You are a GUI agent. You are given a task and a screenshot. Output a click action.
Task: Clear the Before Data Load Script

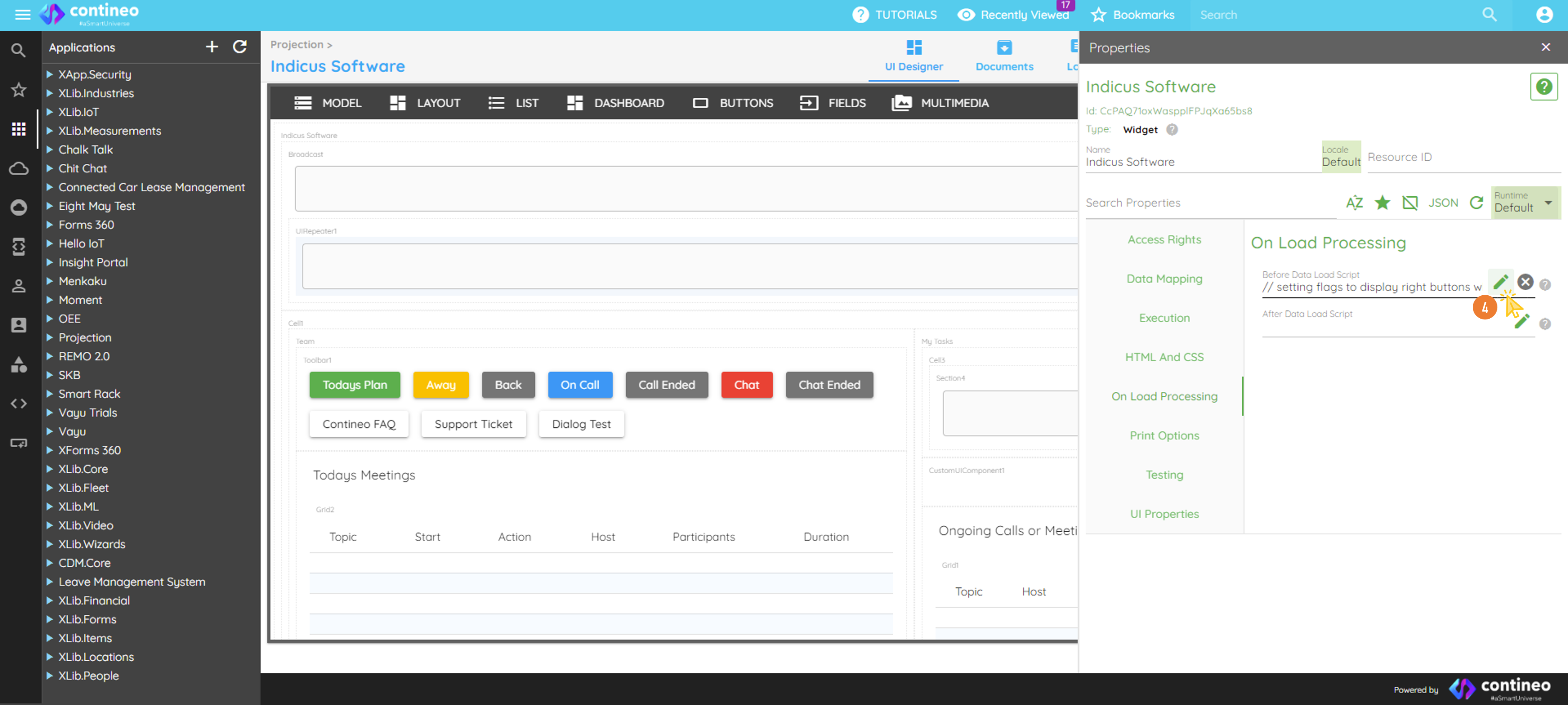[x=1525, y=282]
